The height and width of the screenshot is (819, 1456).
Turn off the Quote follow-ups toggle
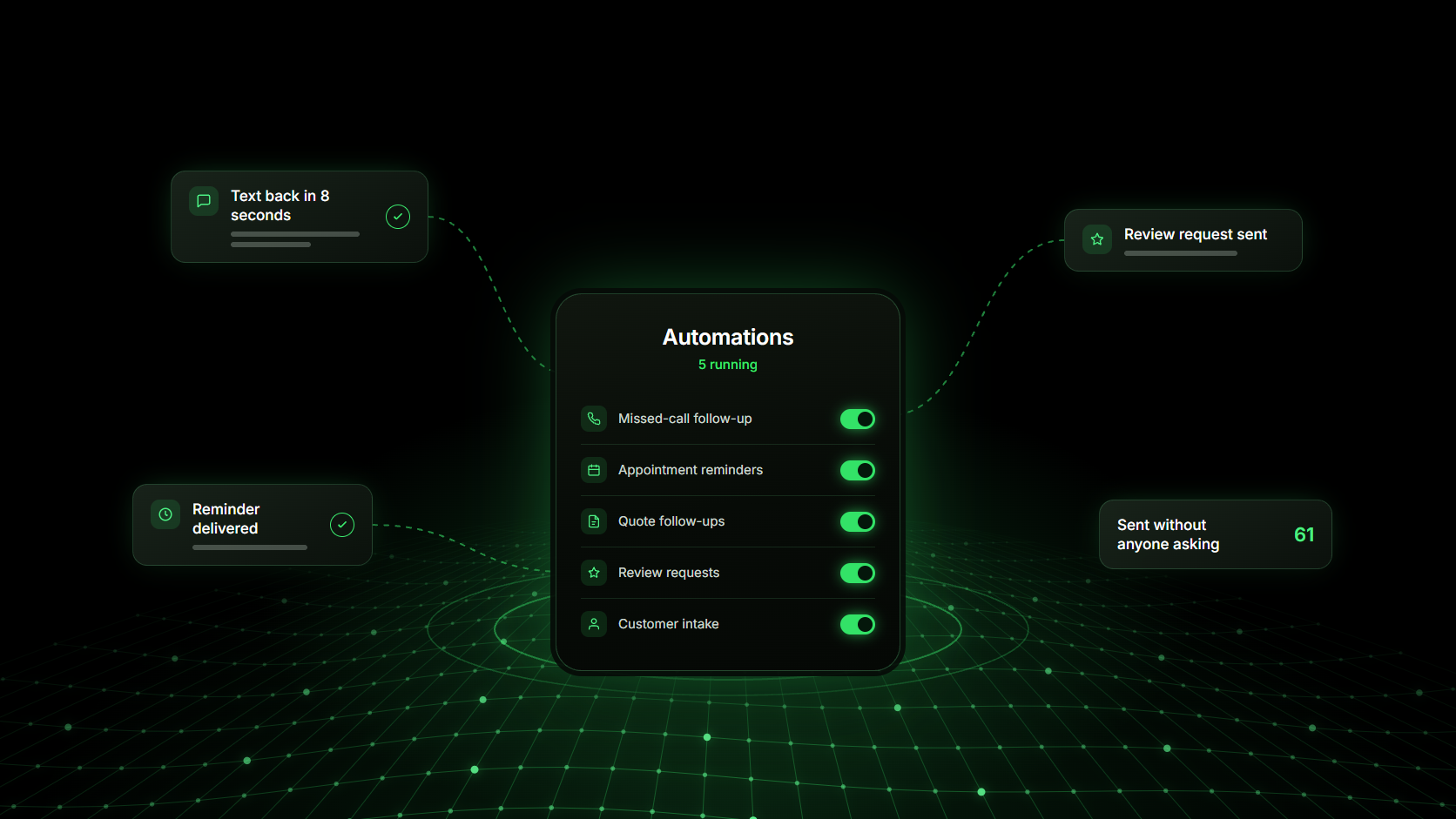[858, 522]
